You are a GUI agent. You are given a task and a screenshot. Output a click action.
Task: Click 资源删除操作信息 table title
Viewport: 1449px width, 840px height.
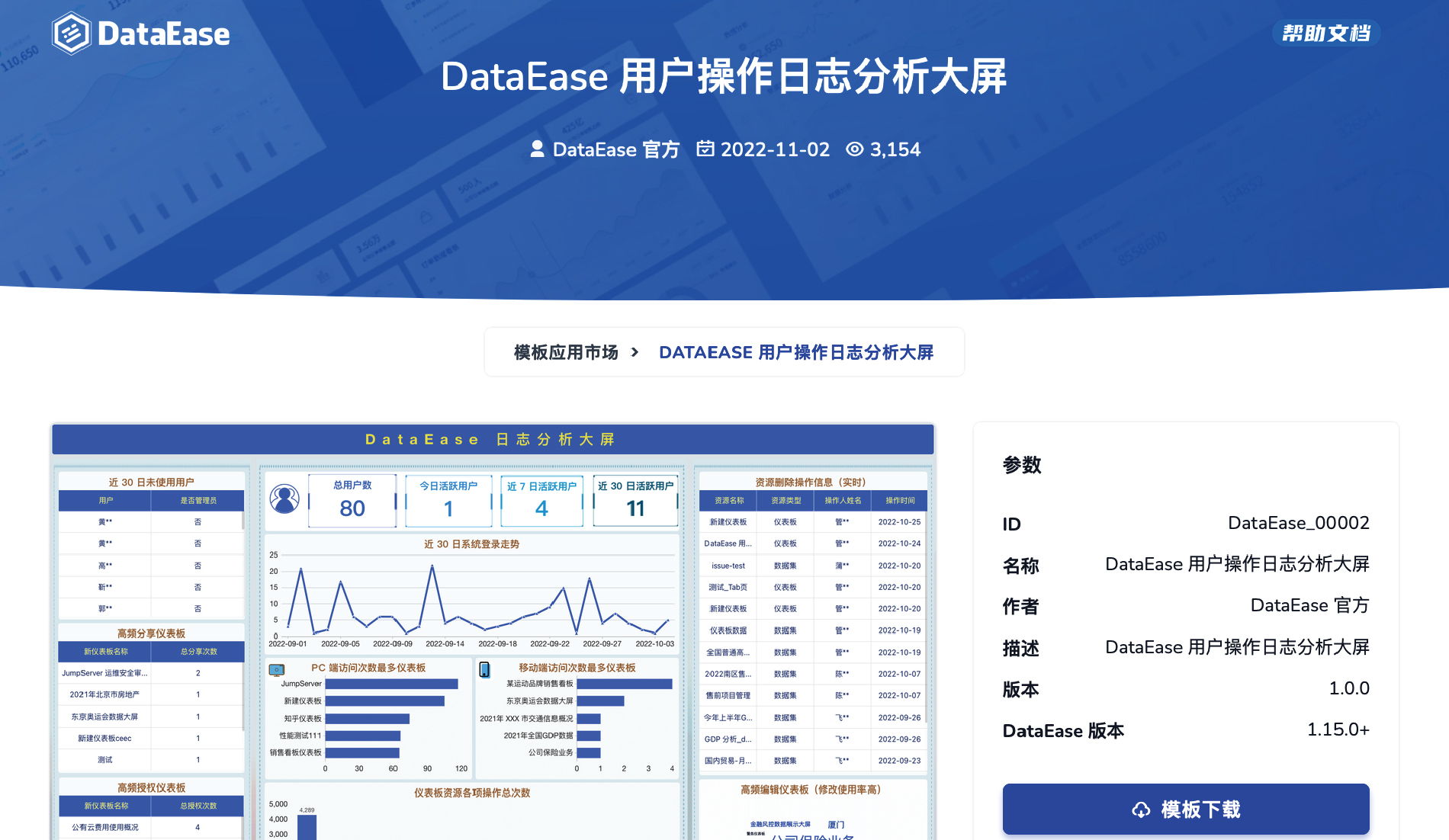pyautogui.click(x=810, y=483)
